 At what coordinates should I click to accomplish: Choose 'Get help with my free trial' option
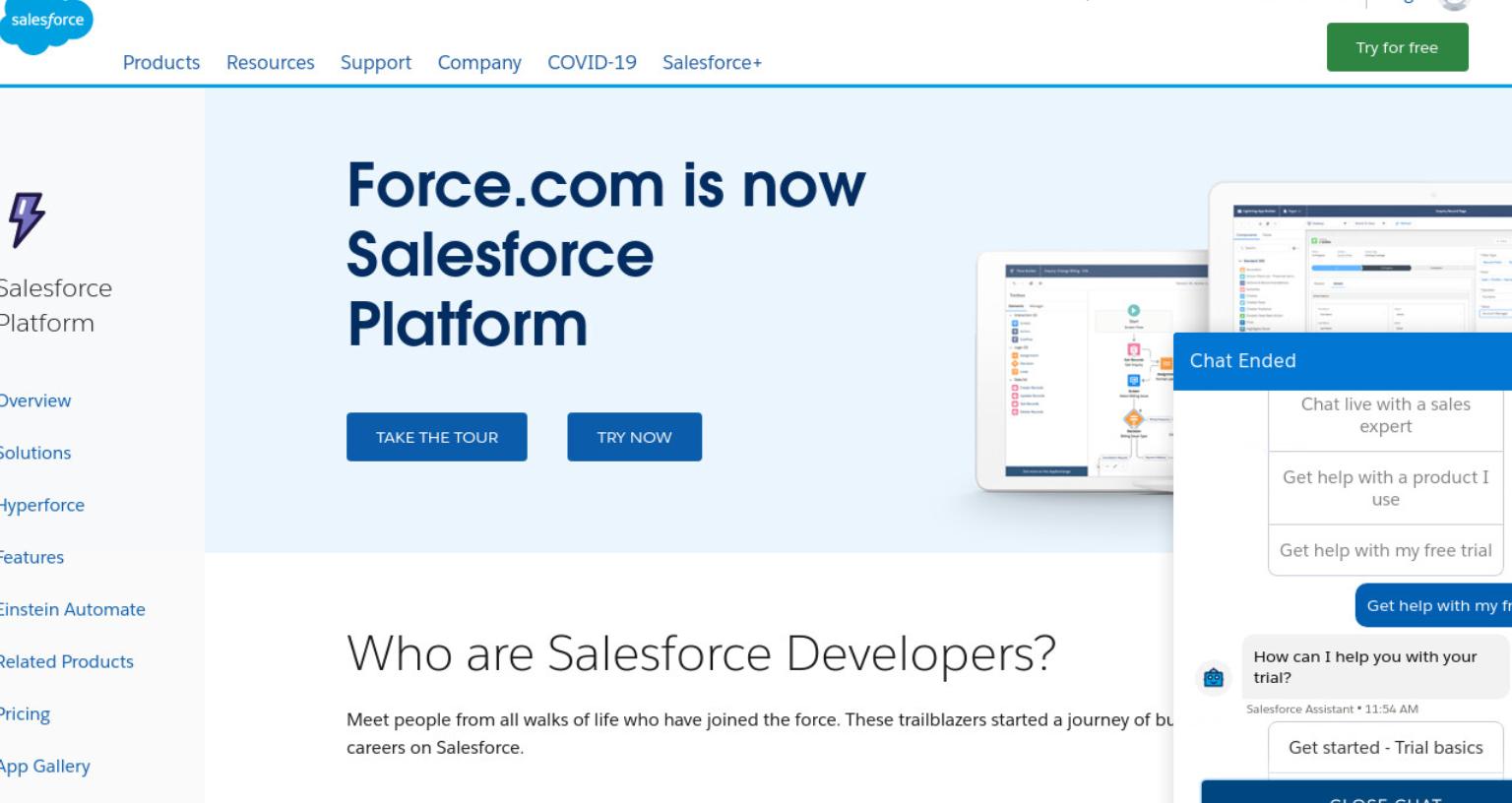click(1385, 550)
